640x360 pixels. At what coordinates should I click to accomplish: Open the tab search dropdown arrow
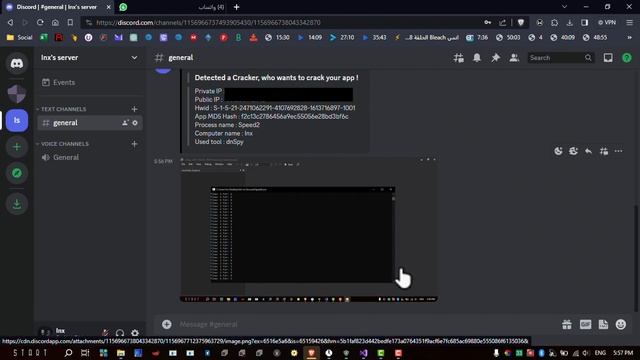tap(564, 7)
